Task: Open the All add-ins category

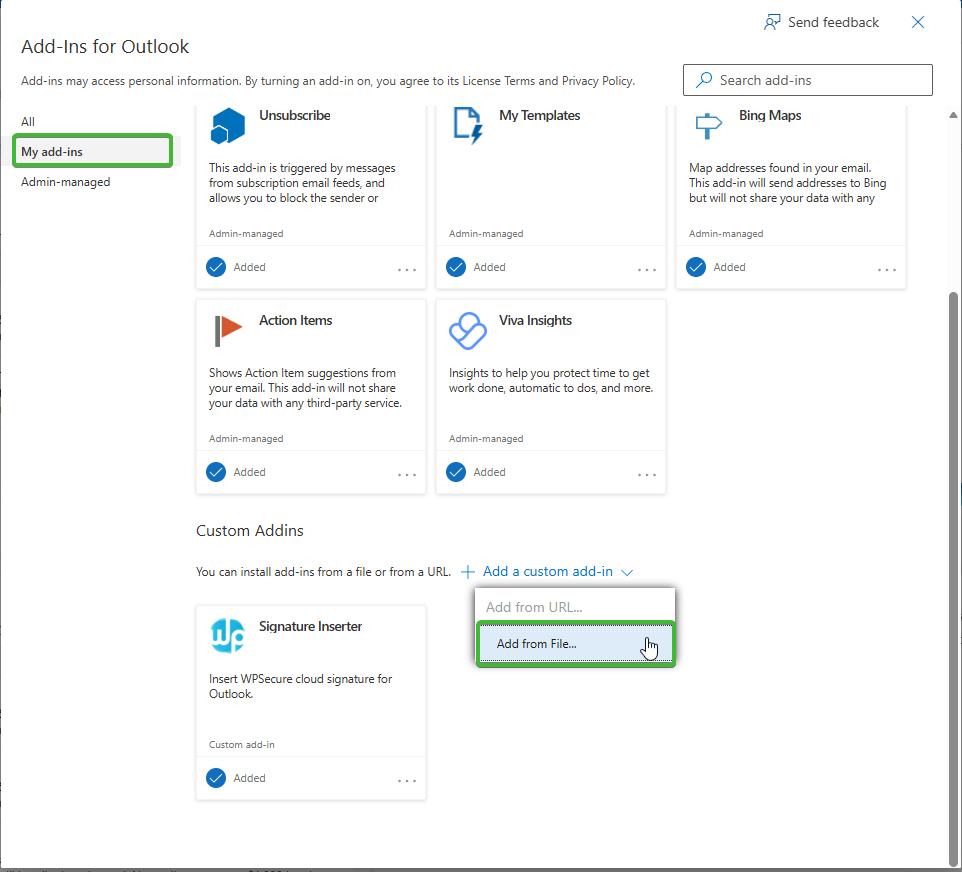Action: click(28, 122)
